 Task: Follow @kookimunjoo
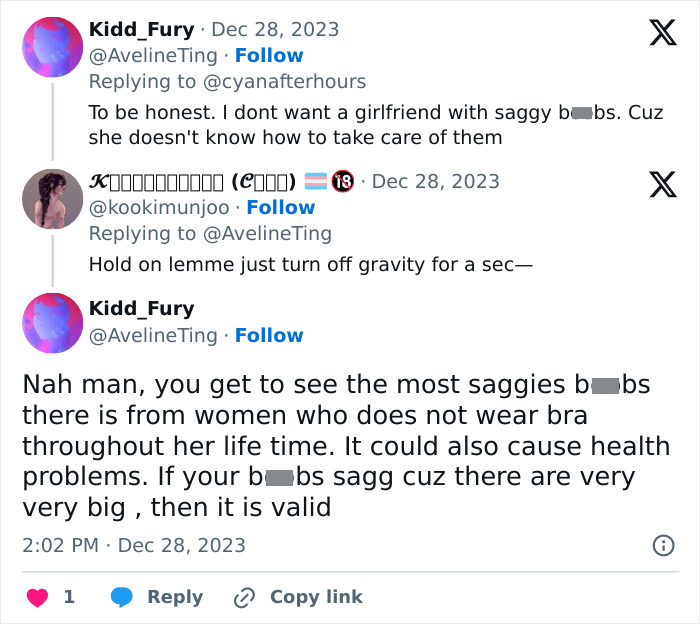point(281,208)
